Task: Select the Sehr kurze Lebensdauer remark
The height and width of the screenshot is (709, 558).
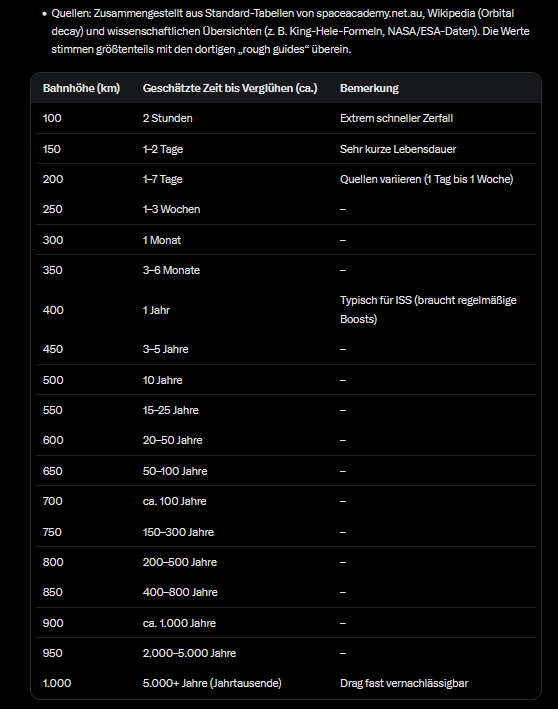Action: 398,149
